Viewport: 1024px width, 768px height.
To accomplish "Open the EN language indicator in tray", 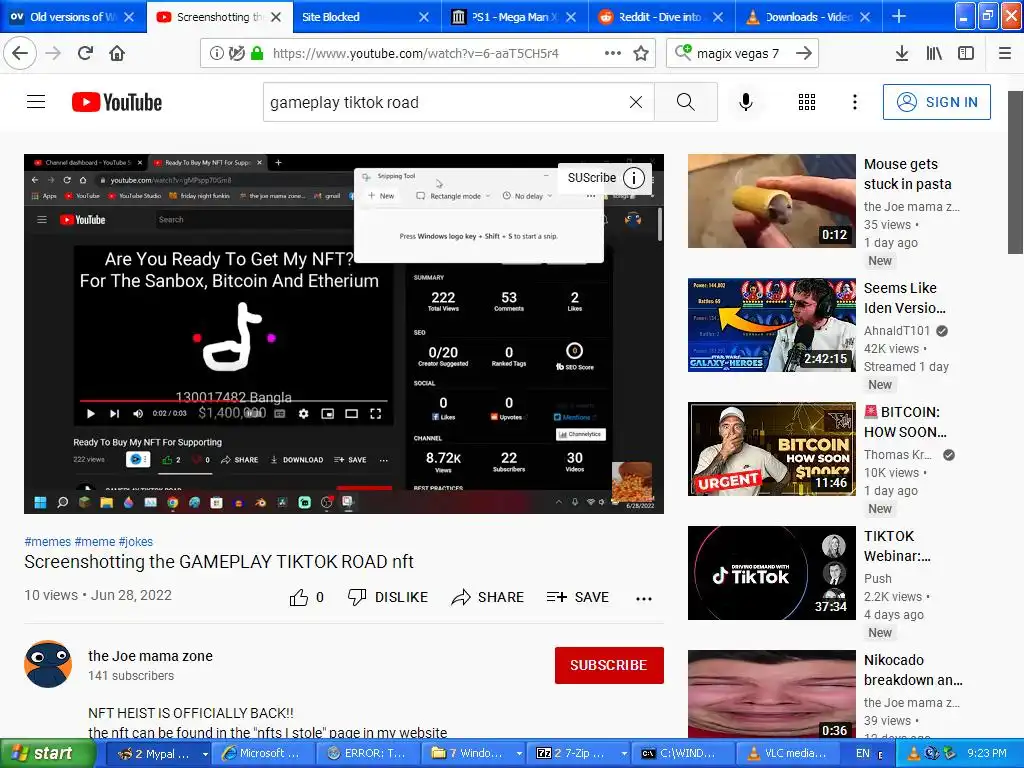I will tap(862, 753).
